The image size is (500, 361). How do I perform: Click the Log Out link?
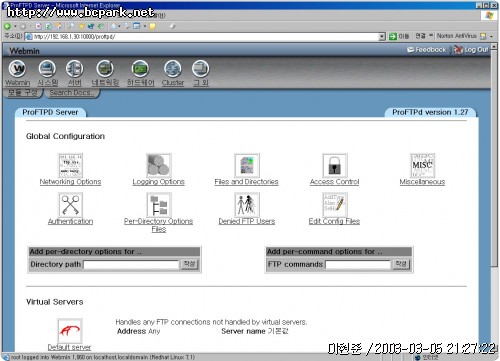471,50
